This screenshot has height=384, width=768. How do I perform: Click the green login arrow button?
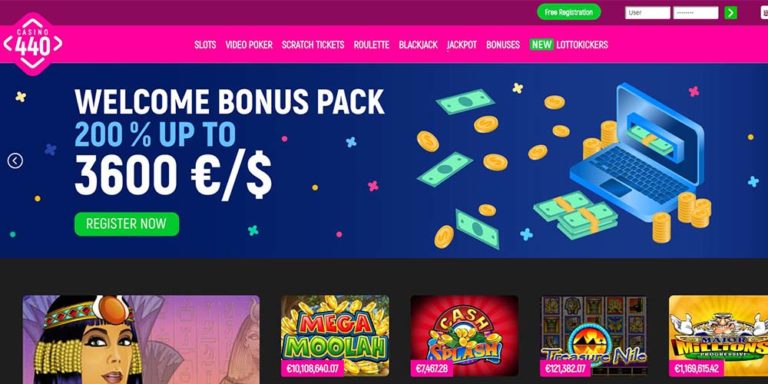click(730, 13)
